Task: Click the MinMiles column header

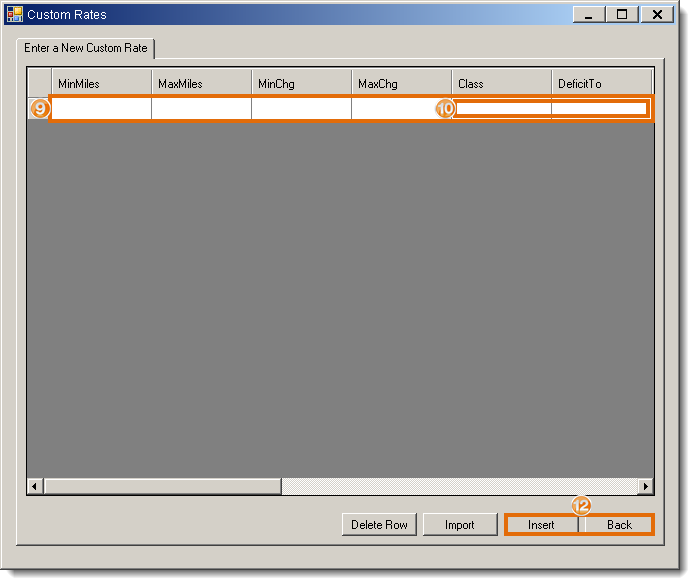Action: pyautogui.click(x=102, y=83)
